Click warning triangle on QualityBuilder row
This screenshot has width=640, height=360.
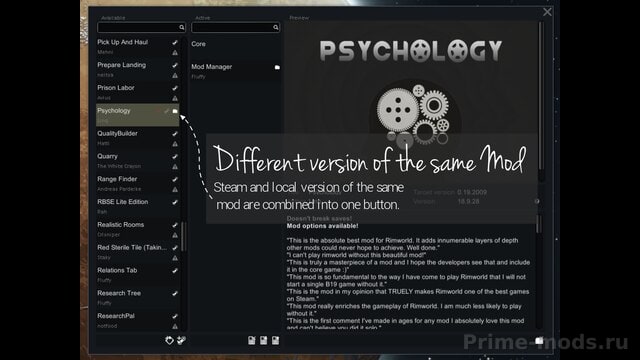tap(175, 144)
